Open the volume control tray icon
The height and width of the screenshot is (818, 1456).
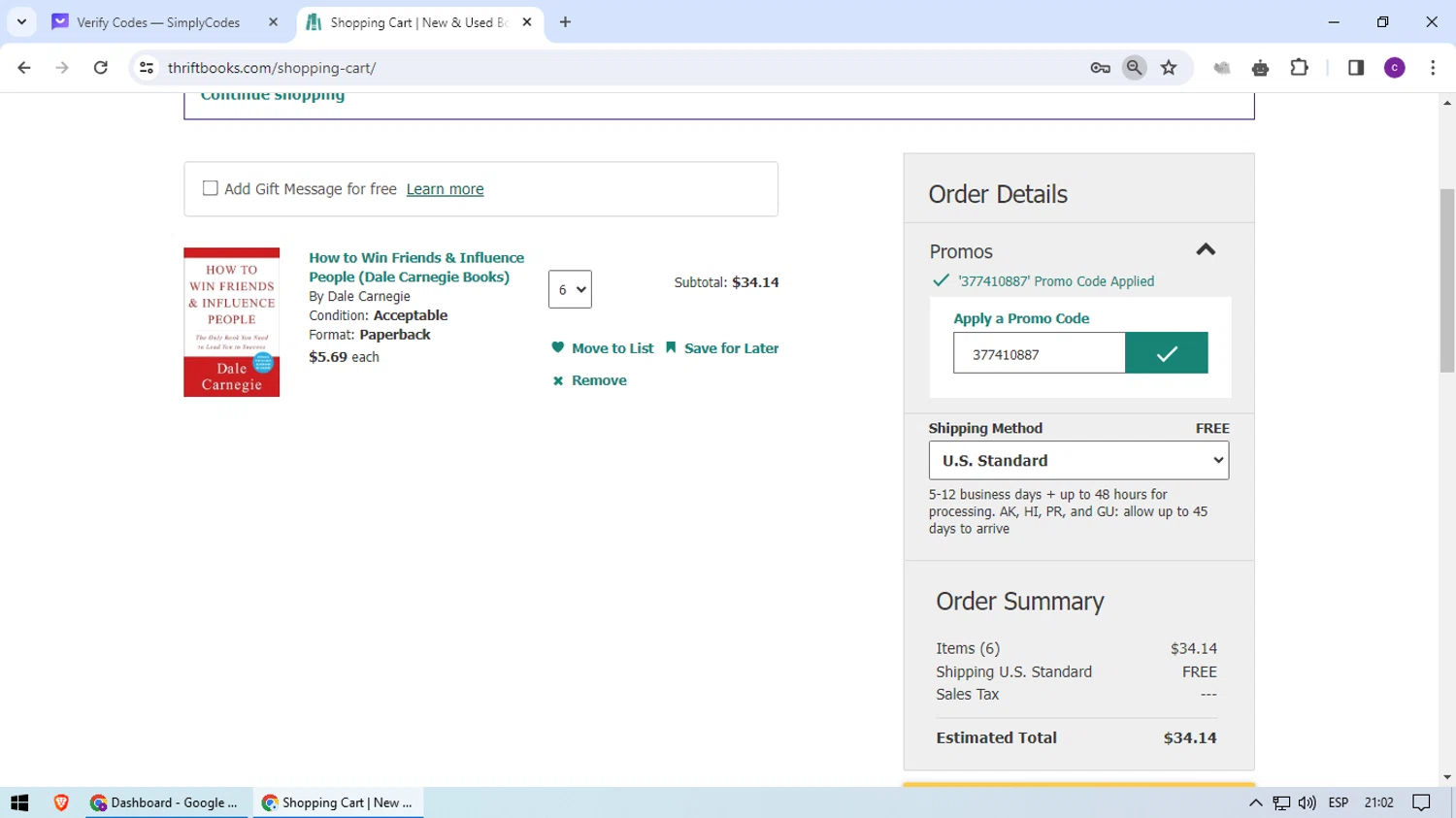[1307, 802]
